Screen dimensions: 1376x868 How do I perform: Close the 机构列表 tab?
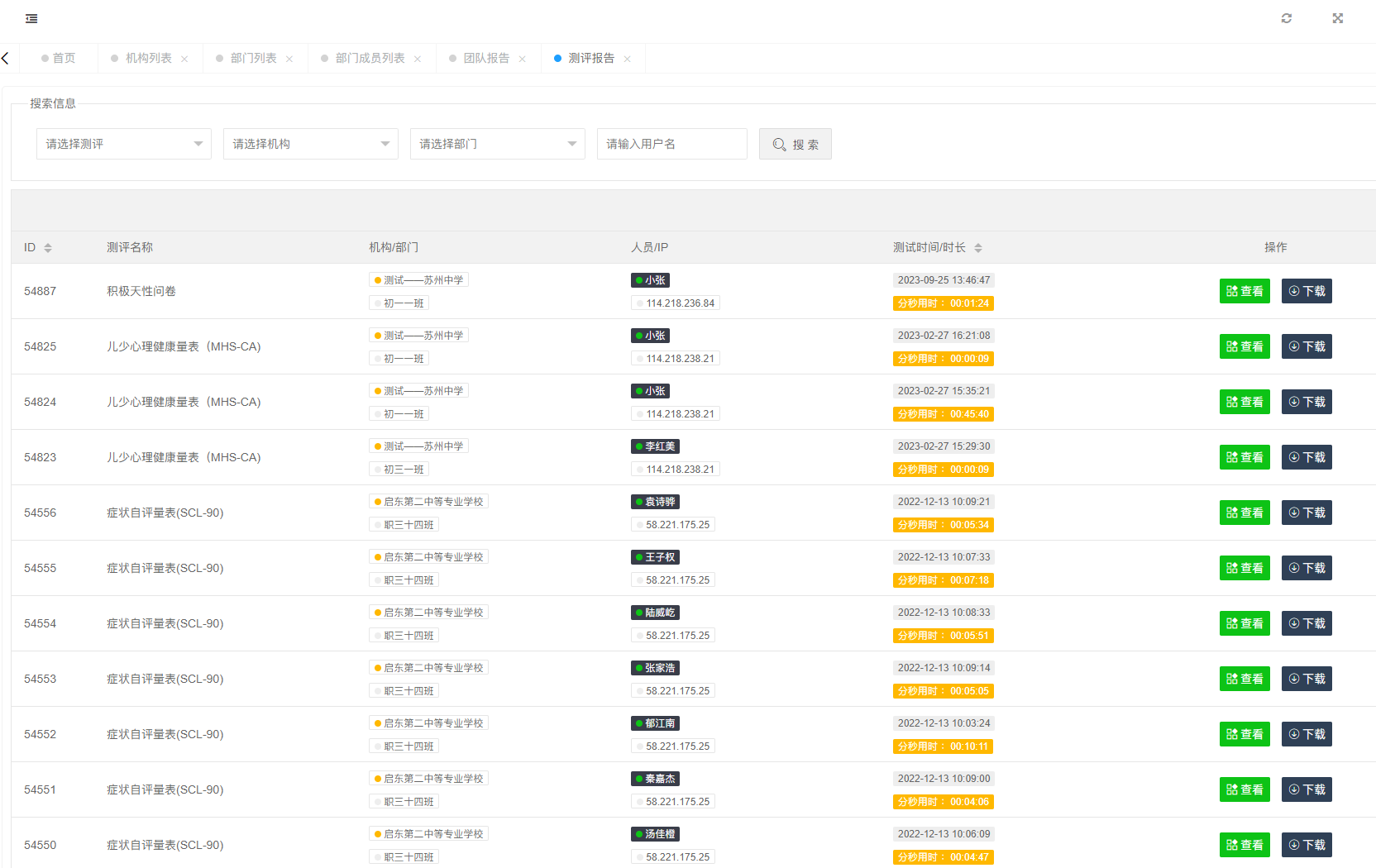(184, 59)
